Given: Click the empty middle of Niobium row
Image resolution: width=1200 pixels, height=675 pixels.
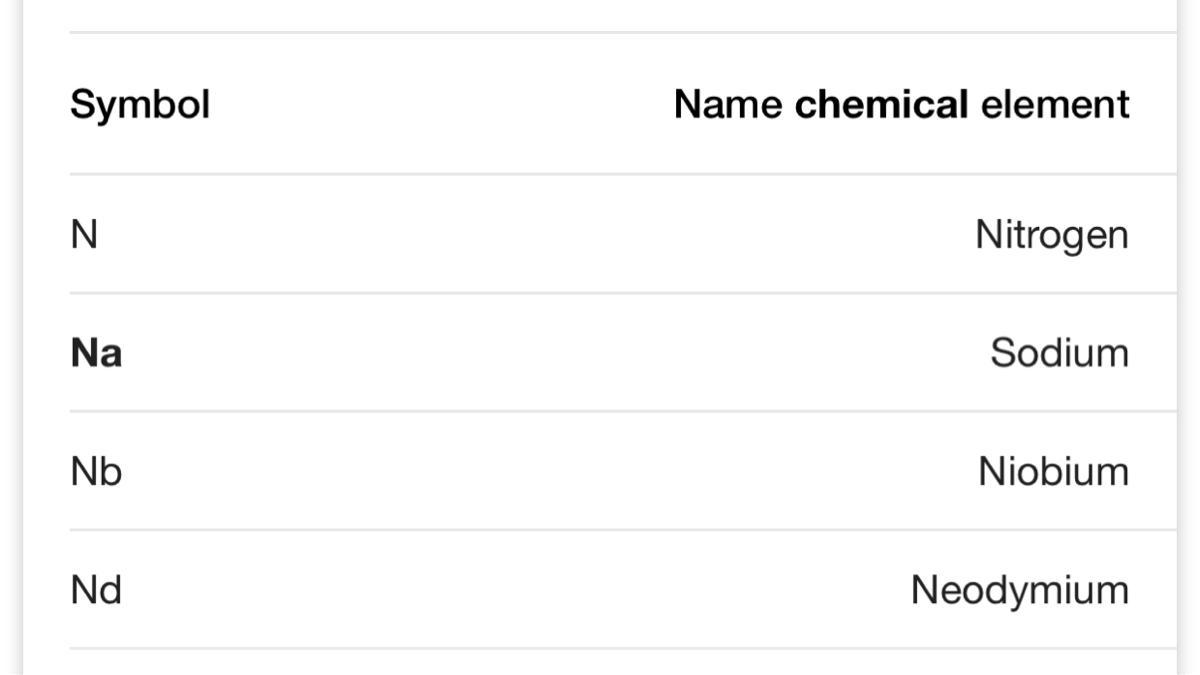Looking at the screenshot, I should 550,471.
